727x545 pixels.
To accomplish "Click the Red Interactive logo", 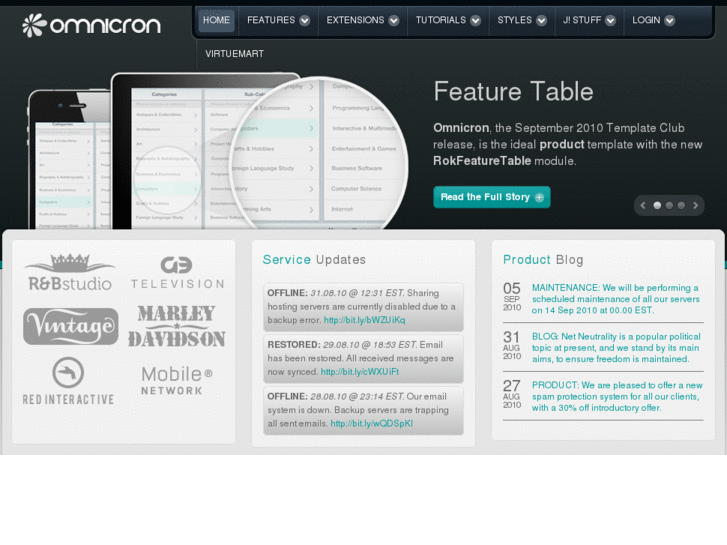I will click(x=68, y=381).
